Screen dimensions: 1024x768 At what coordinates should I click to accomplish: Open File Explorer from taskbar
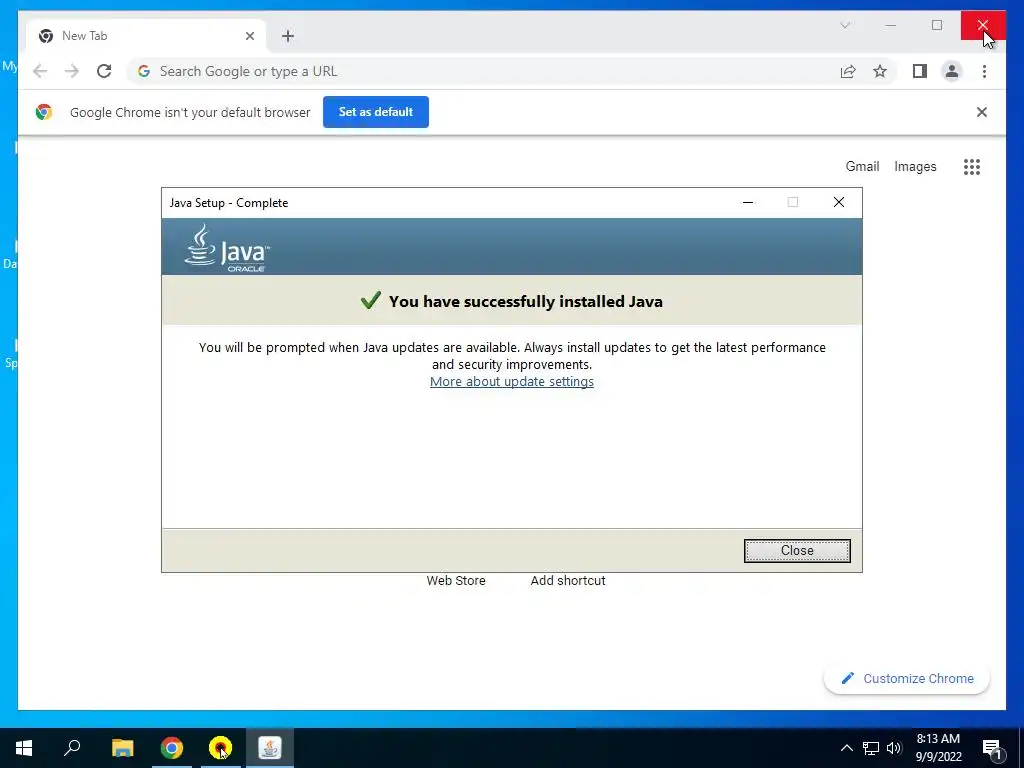122,748
